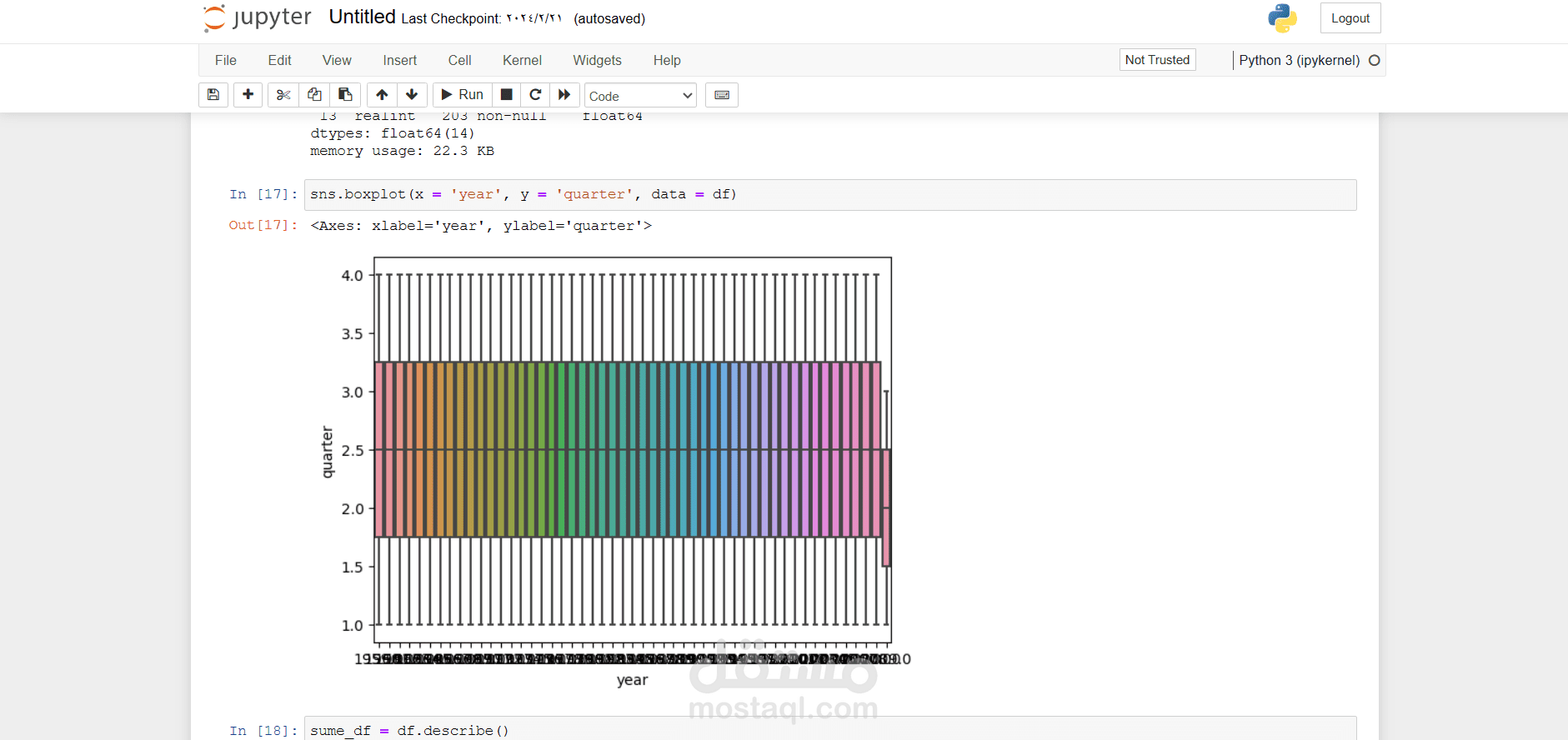Rename the notebook by clicking Untitled
Viewport: 1568px width, 740px height.
point(362,17)
